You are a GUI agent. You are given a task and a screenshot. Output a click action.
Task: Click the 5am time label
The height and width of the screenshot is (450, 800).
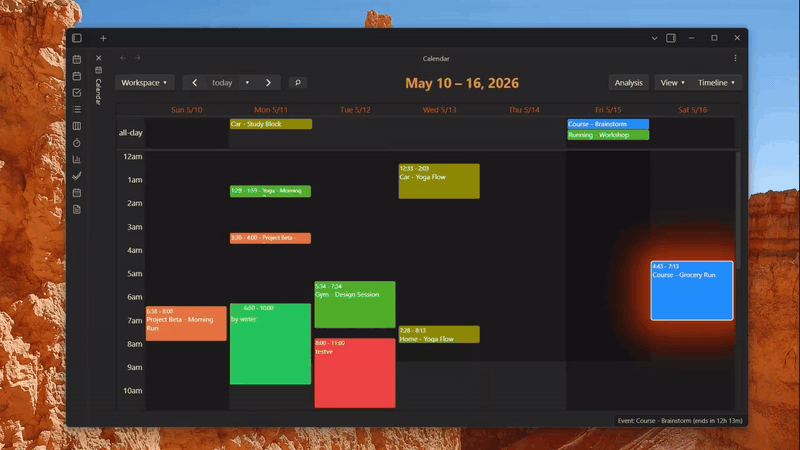135,273
